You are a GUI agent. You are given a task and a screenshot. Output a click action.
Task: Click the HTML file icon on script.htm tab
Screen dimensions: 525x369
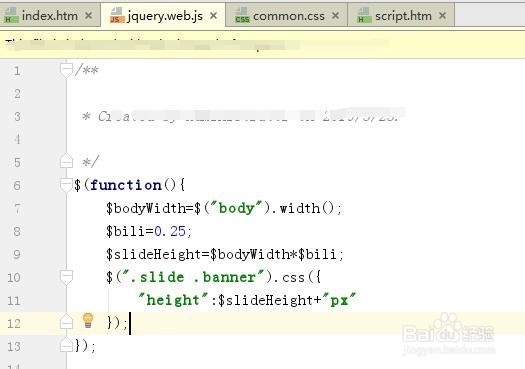pos(364,16)
